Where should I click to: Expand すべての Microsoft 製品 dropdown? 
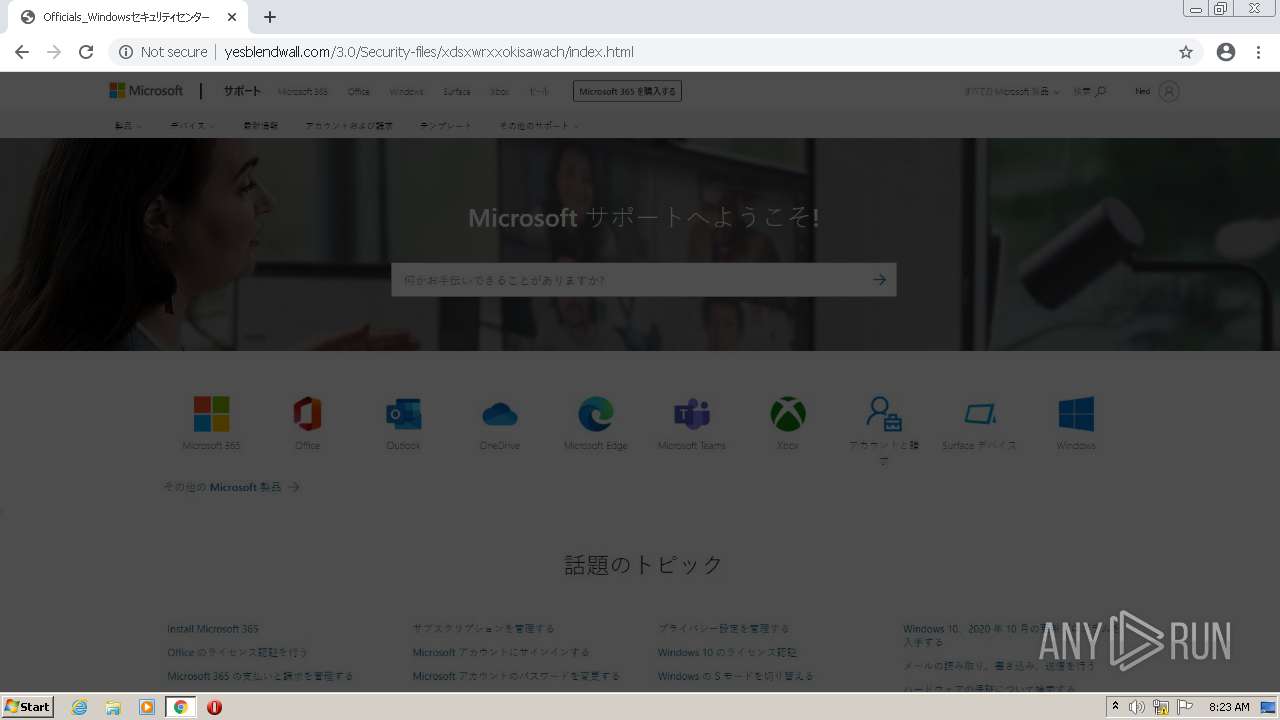1012,92
